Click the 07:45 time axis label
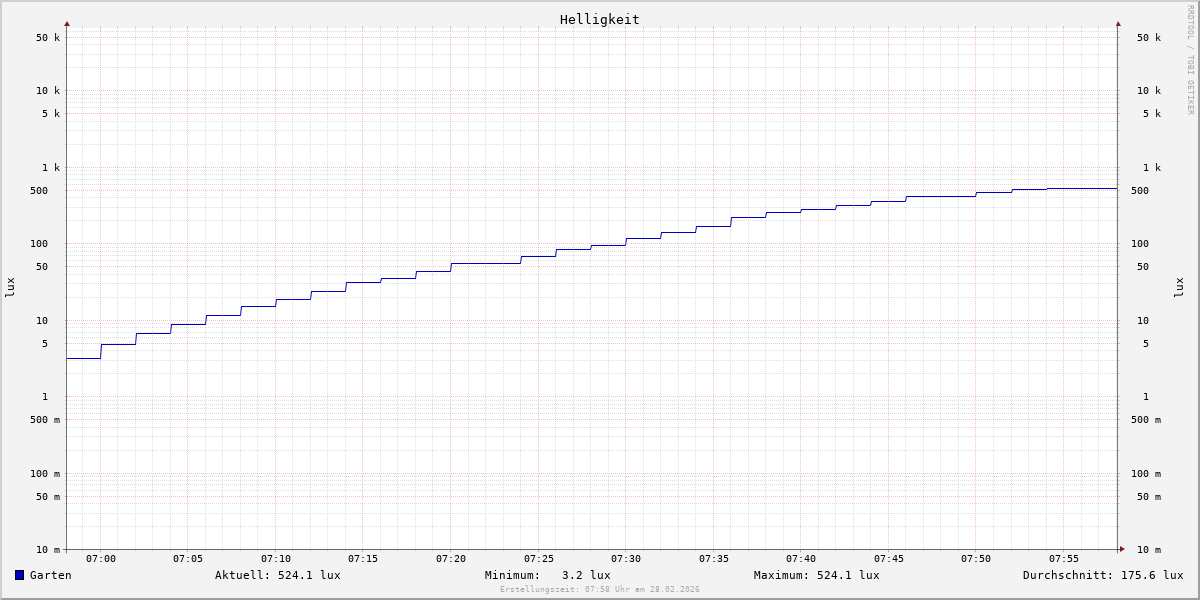The height and width of the screenshot is (600, 1200). click(889, 559)
